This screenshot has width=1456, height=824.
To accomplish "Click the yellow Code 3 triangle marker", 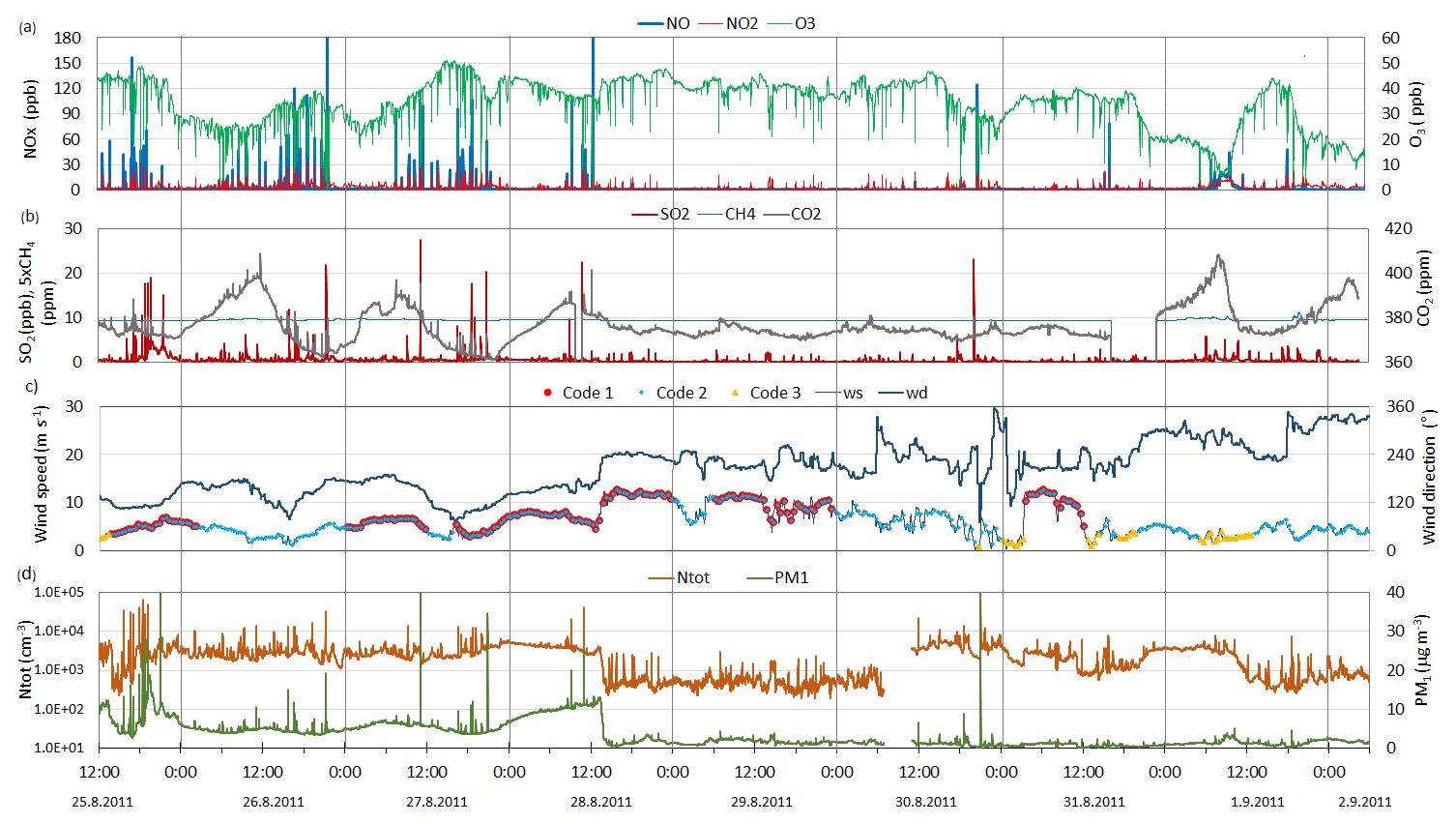I will 735,393.
